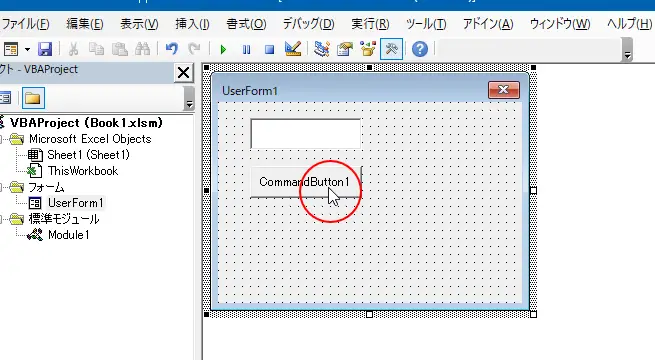
Task: Click the Paste clipboard icon
Action: (x=120, y=49)
